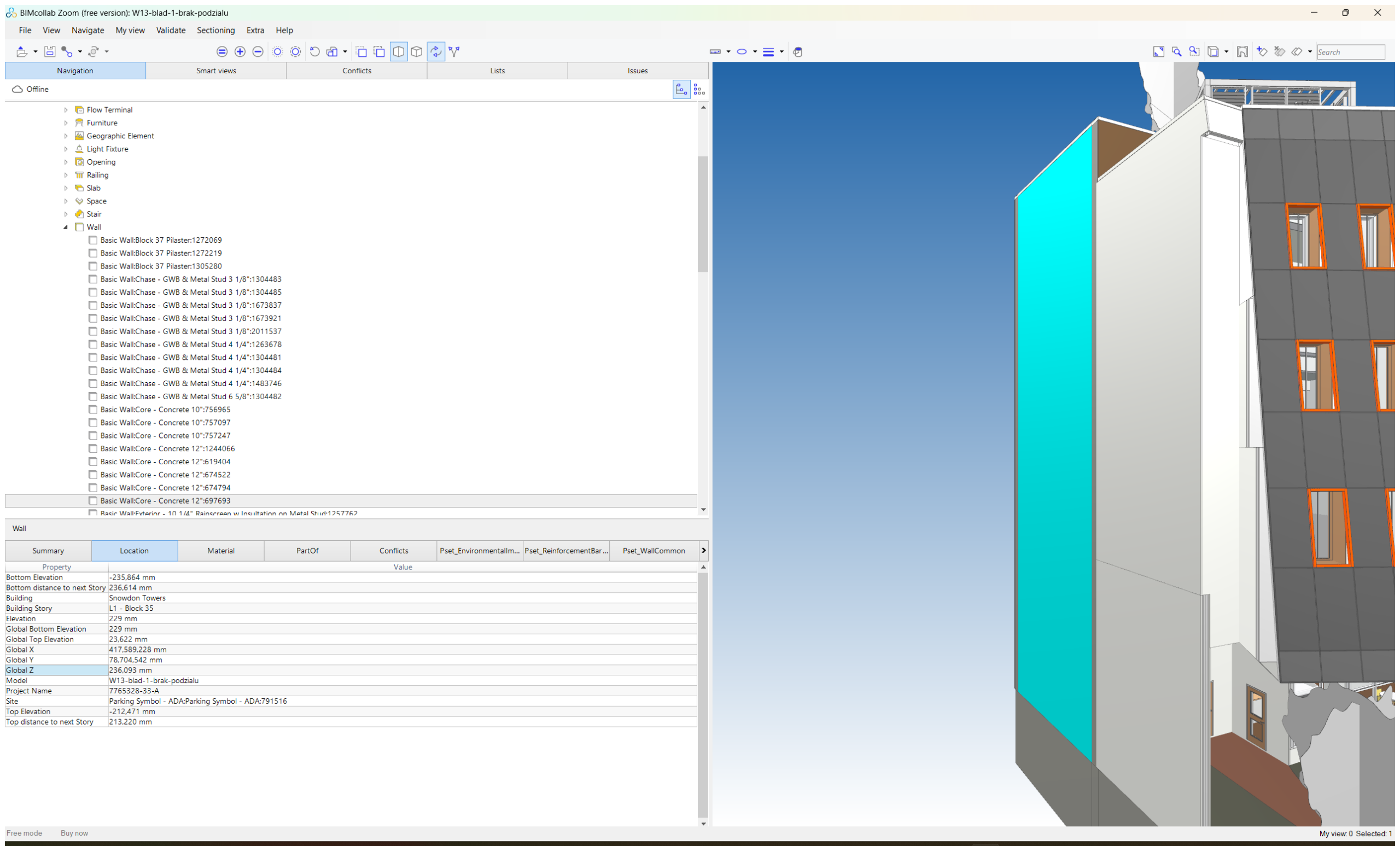The image size is (1400, 846).
Task: Click the tree panel vertical scrollbar thumb
Action: point(703,214)
